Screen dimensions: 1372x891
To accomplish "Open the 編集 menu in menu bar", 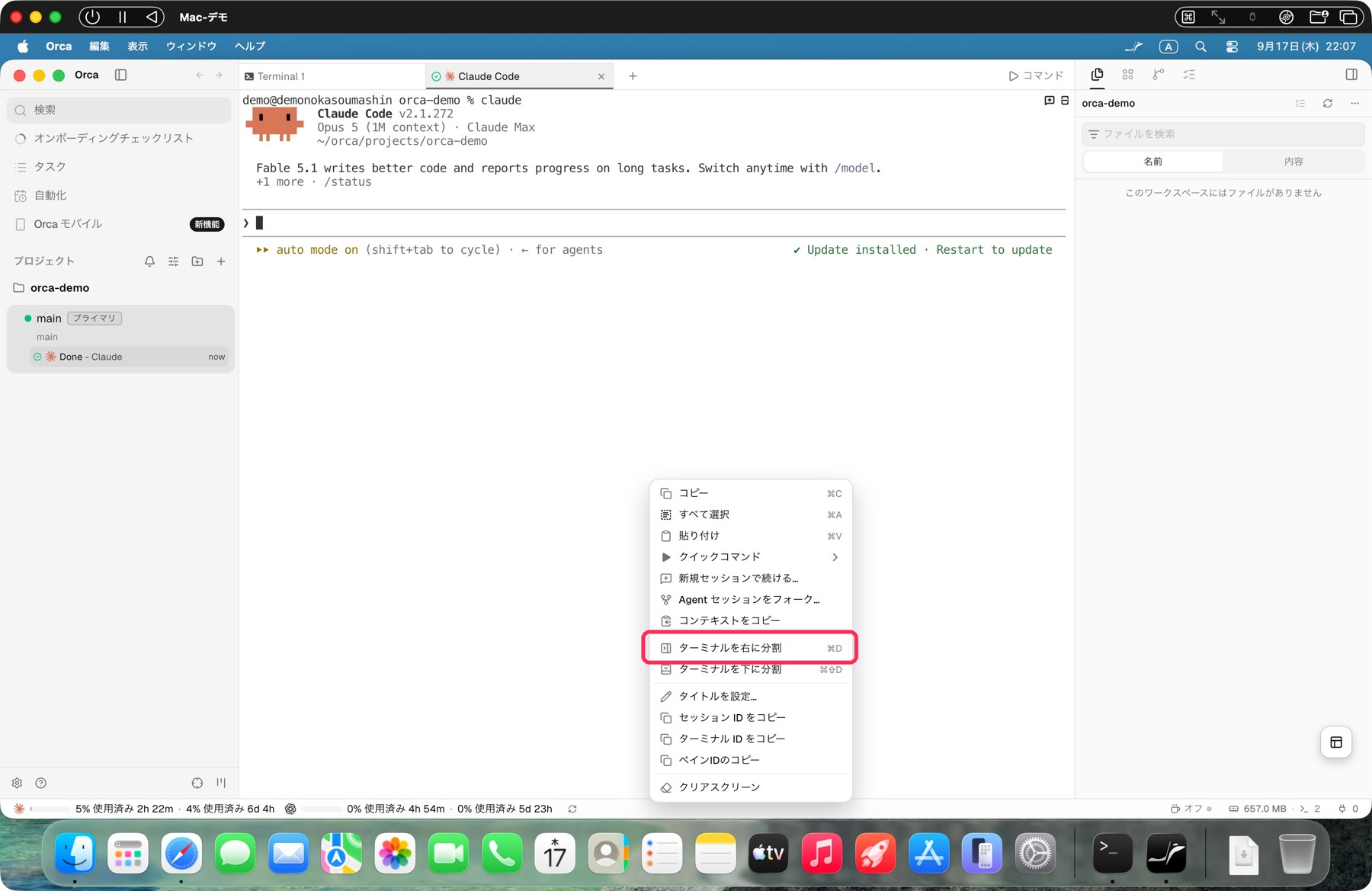I will coord(99,46).
